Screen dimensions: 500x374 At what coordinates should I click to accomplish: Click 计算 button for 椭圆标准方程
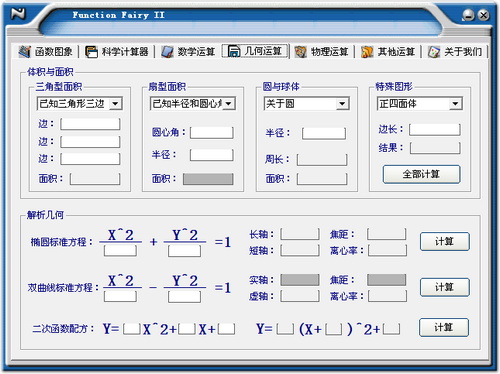(x=445, y=241)
